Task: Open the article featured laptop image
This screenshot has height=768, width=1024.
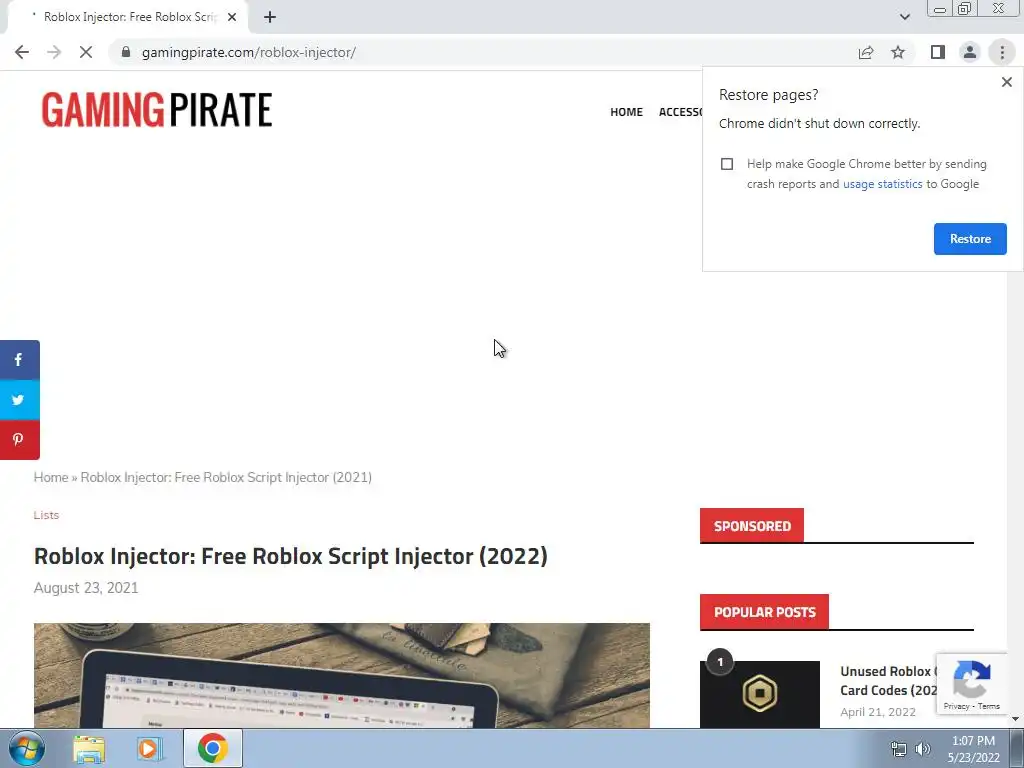Action: point(342,675)
